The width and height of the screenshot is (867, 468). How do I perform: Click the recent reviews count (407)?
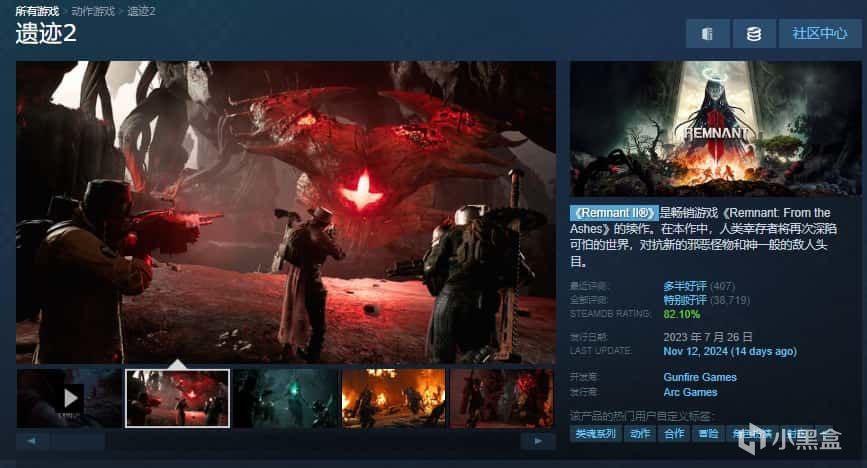(722, 286)
